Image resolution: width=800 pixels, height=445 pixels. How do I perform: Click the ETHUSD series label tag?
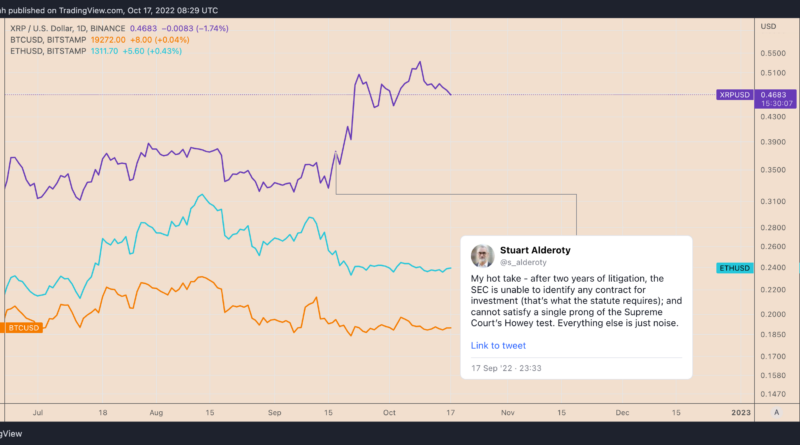[734, 268]
